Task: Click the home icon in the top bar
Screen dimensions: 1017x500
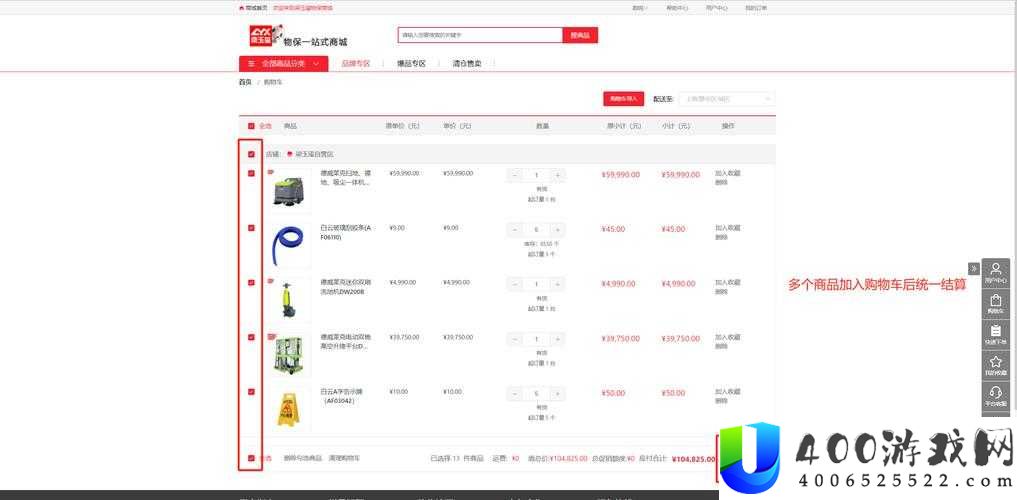Action: coord(242,8)
